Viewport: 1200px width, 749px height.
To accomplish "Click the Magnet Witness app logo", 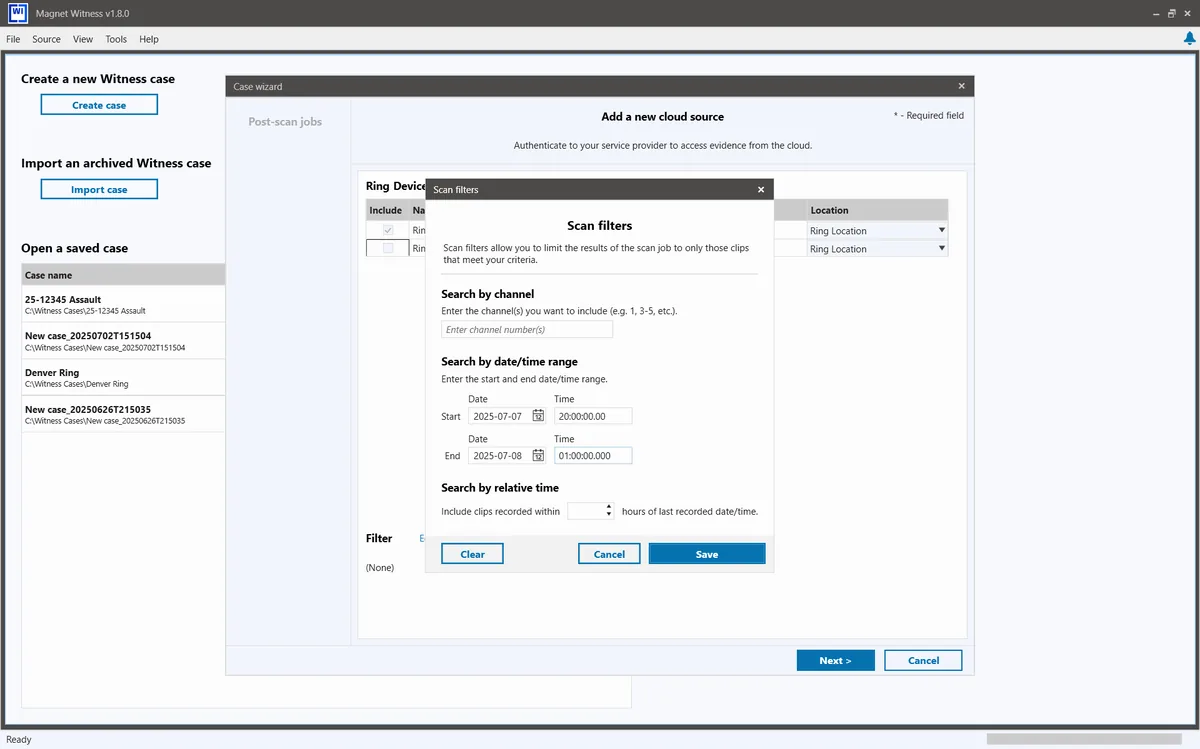I will 16,14.
